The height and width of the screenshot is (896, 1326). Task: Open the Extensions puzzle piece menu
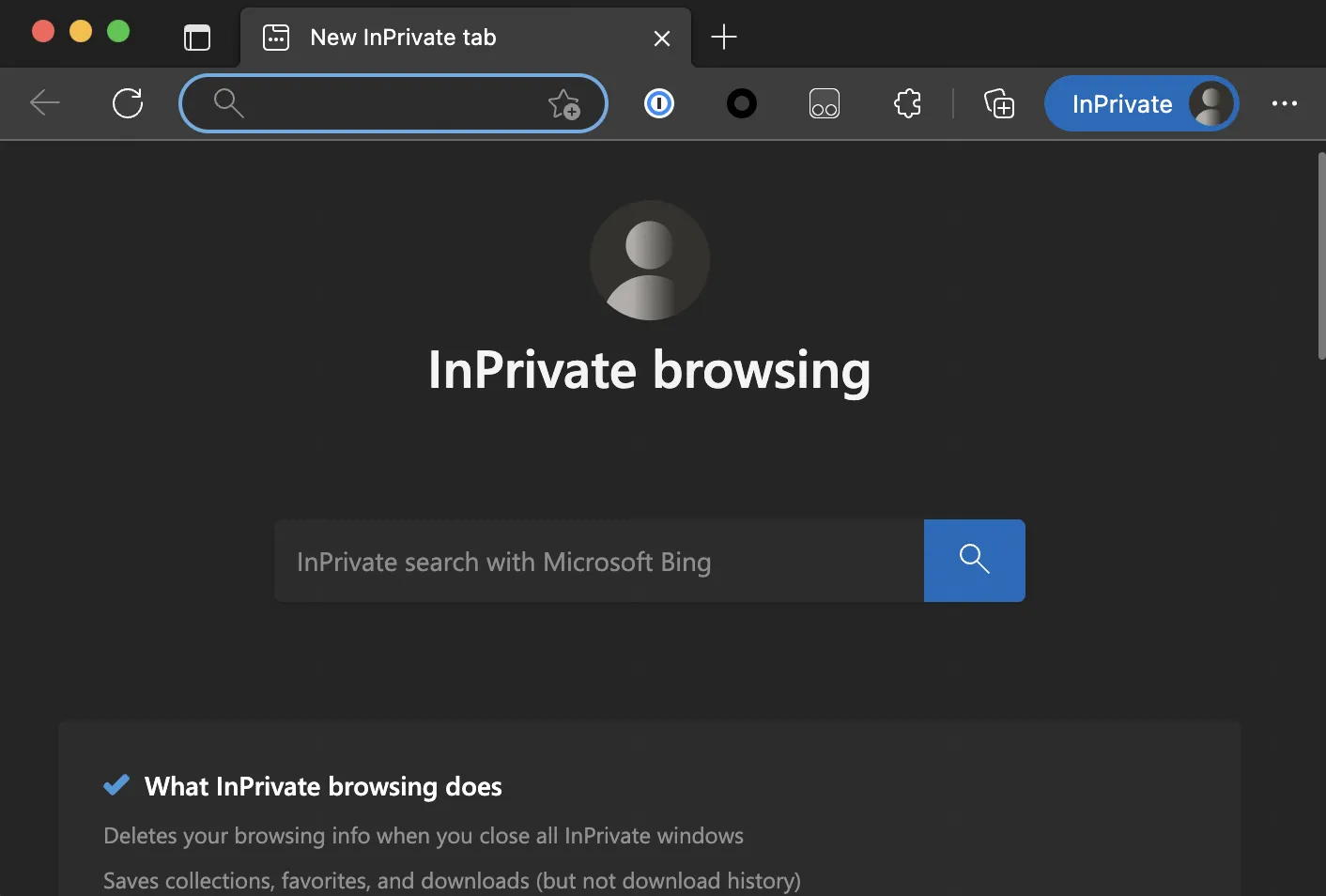(x=907, y=103)
